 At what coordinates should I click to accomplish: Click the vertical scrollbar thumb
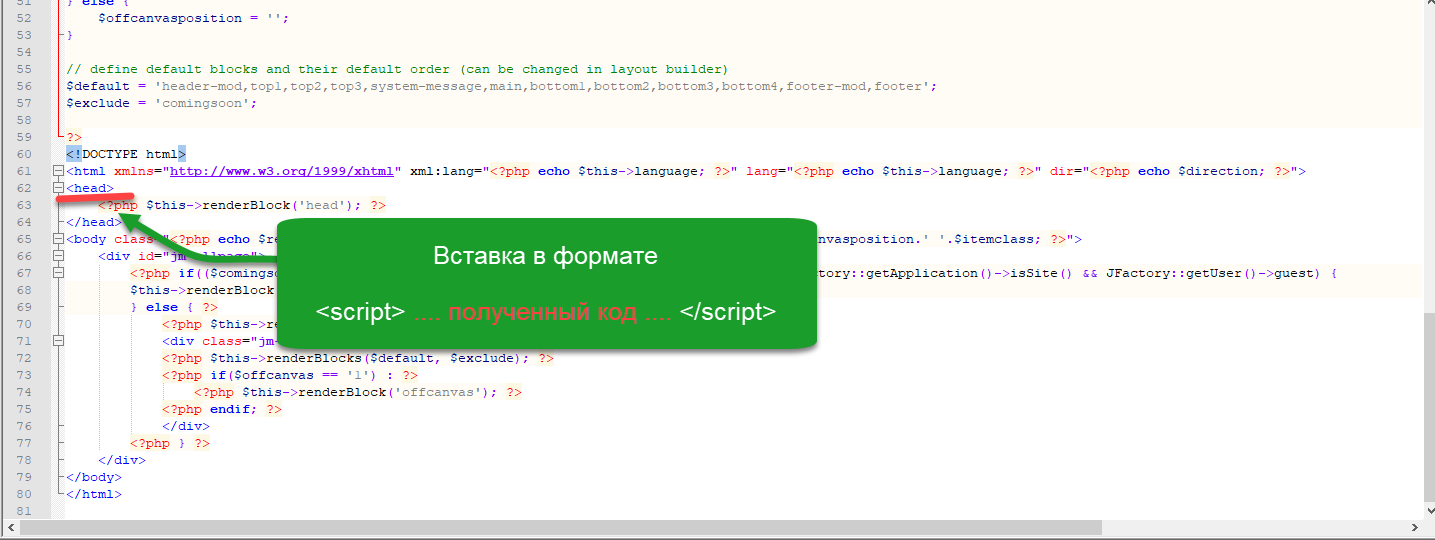pos(1428,408)
